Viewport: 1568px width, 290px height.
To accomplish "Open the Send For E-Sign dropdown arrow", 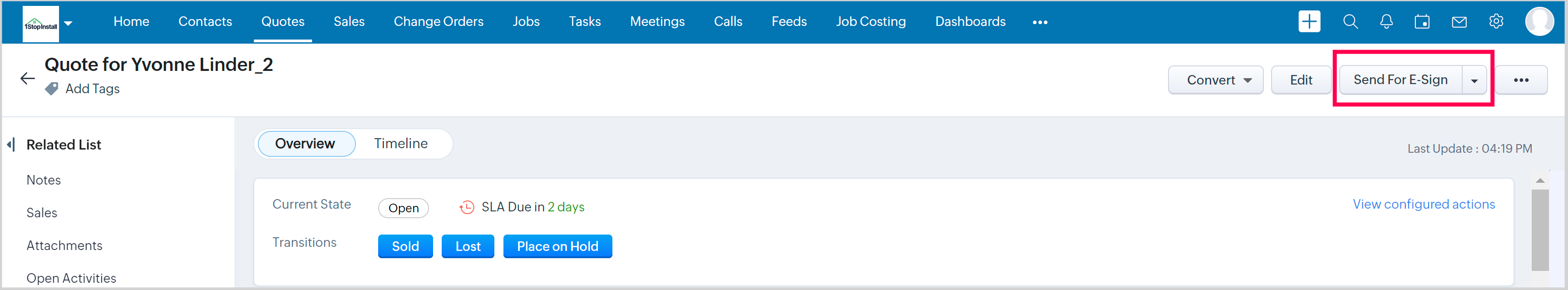I will [x=1474, y=80].
